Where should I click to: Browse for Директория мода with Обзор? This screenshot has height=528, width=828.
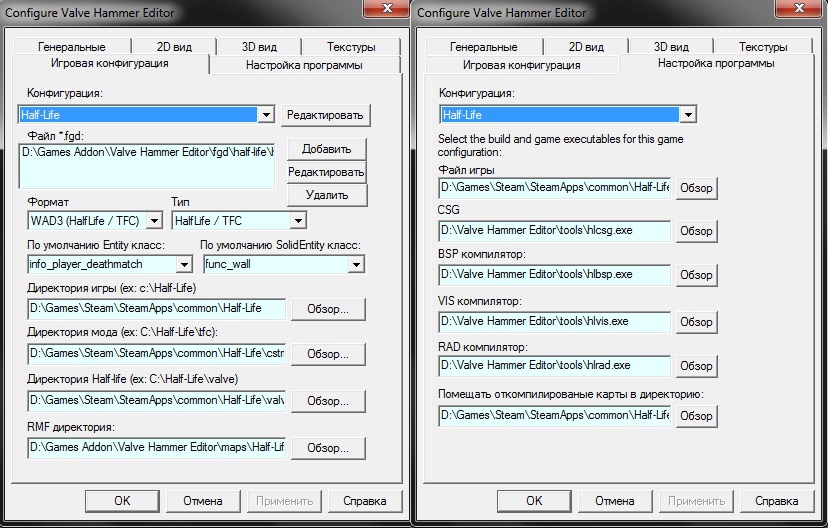point(328,354)
